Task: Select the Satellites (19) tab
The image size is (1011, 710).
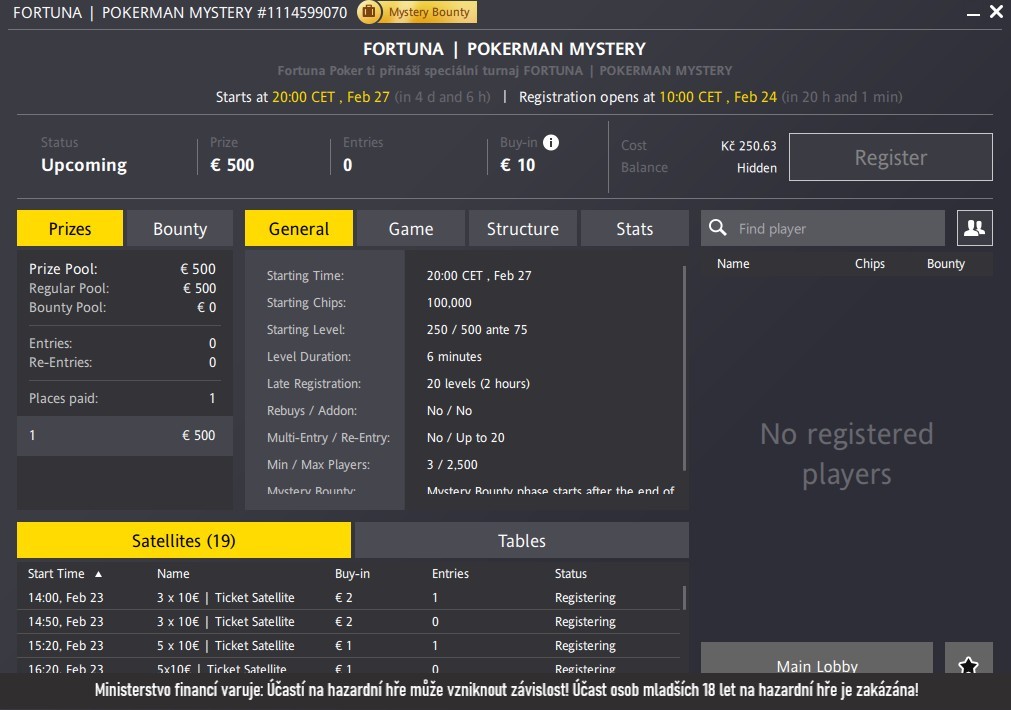Action: (184, 540)
